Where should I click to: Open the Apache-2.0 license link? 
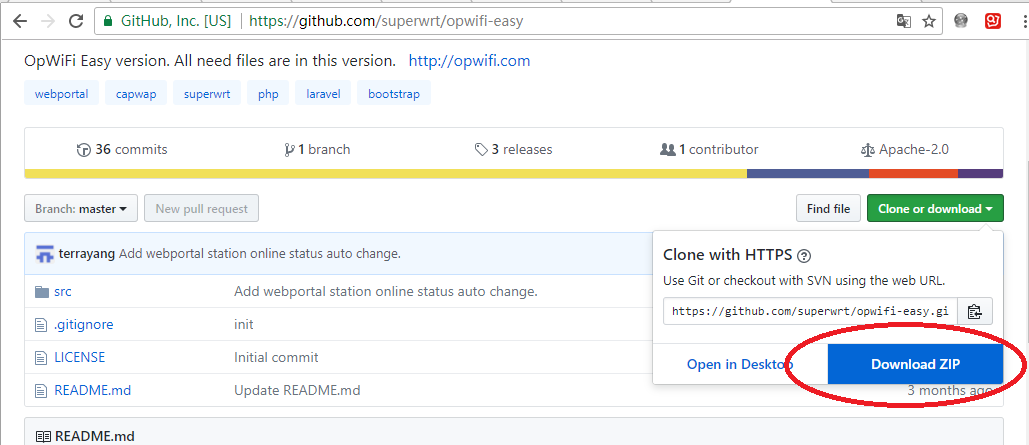pyautogui.click(x=904, y=150)
